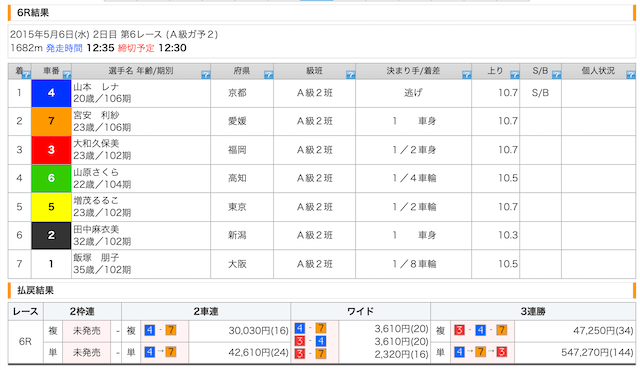
Task: Open help icon for 上り column
Action: pyautogui.click(x=515, y=75)
